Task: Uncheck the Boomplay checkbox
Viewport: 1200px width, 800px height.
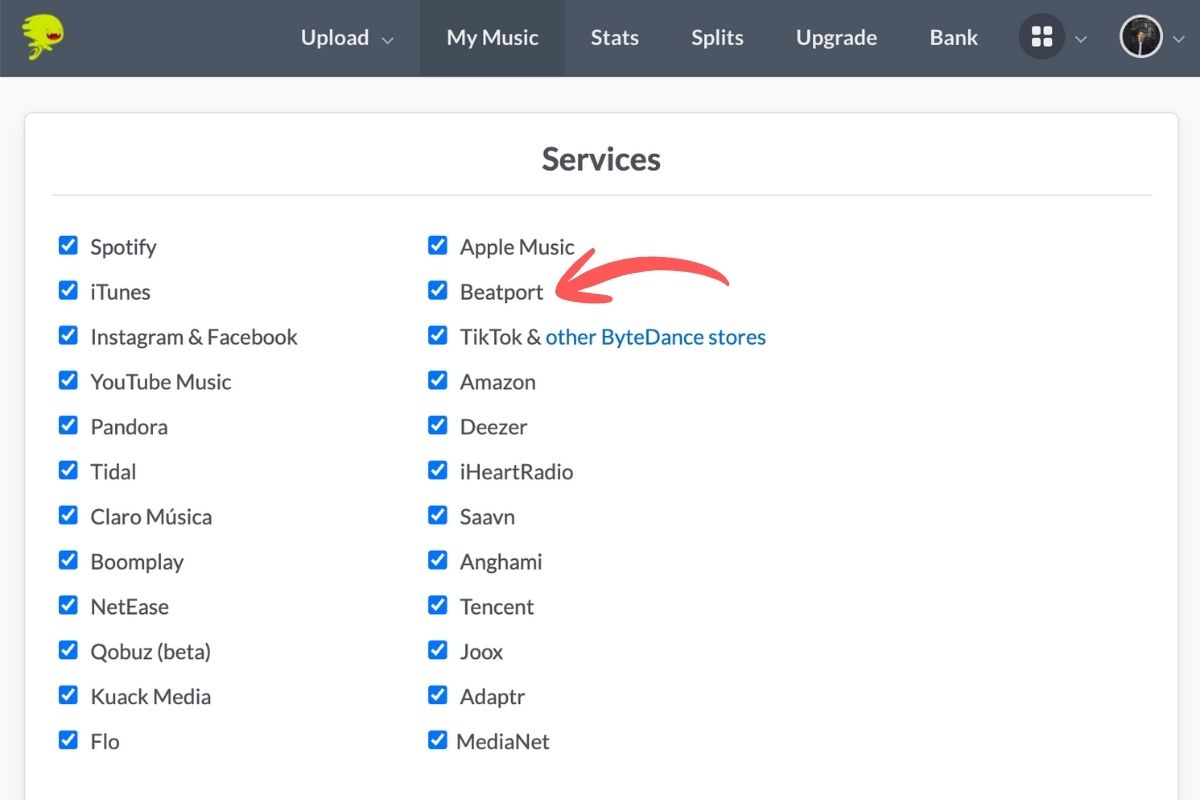Action: (68, 560)
